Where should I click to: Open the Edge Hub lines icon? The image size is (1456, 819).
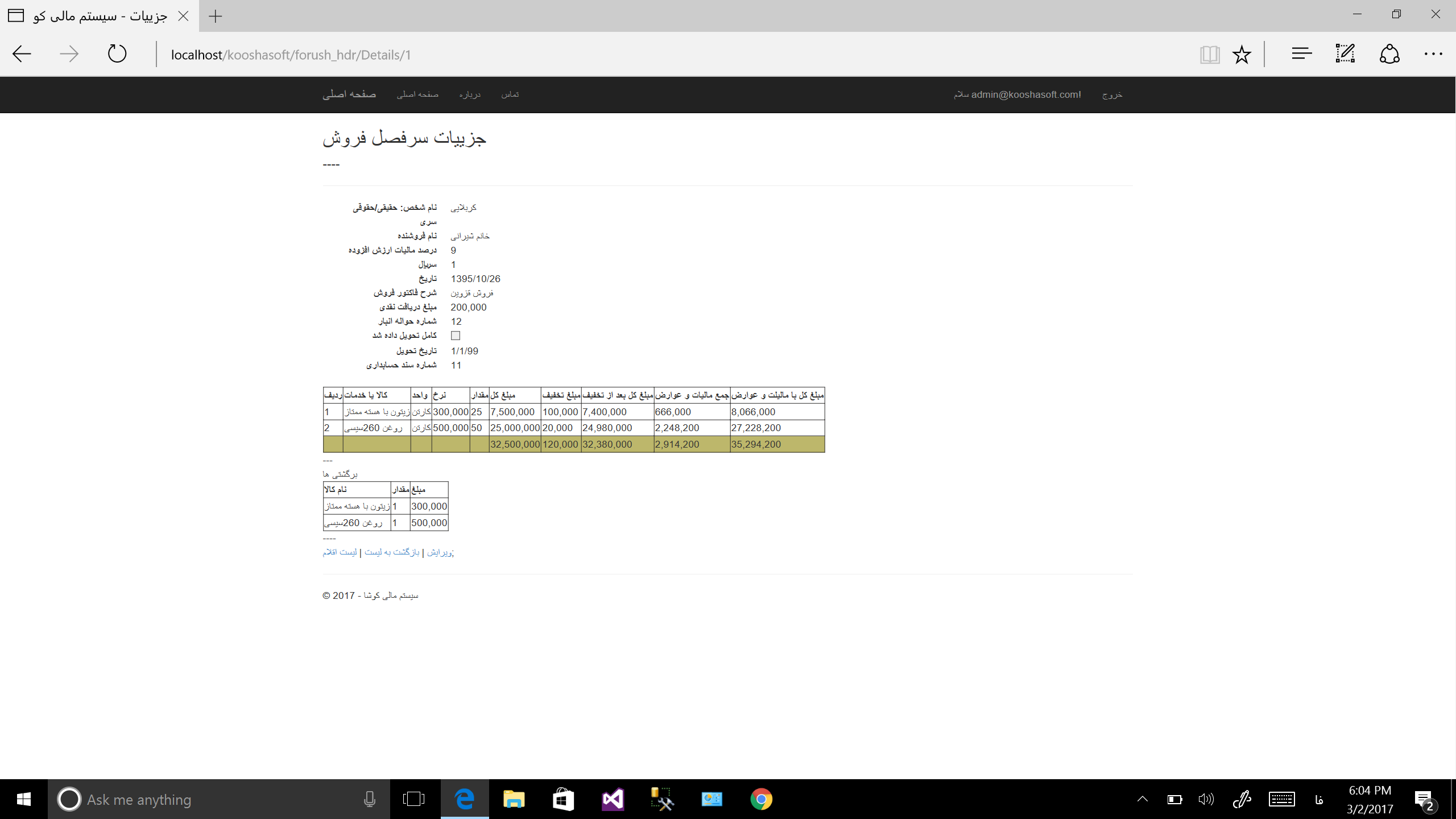click(1301, 54)
